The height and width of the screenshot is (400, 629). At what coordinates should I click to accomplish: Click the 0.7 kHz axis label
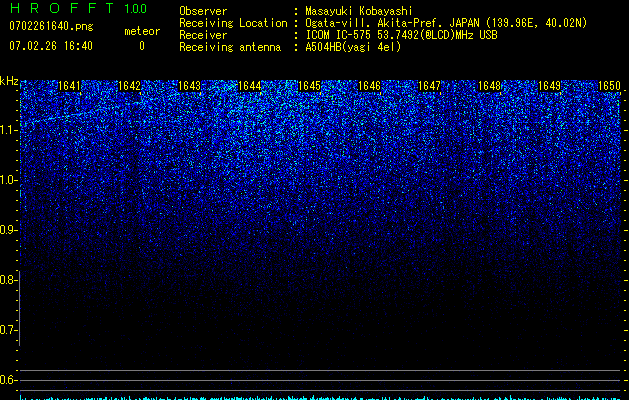click(x=8, y=330)
